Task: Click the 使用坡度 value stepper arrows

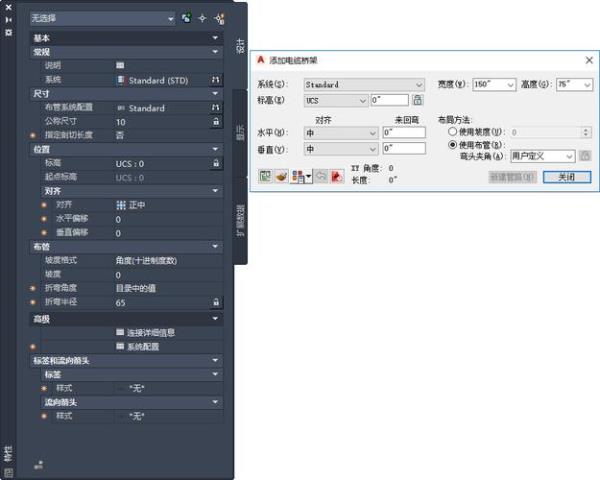Action: pos(586,132)
